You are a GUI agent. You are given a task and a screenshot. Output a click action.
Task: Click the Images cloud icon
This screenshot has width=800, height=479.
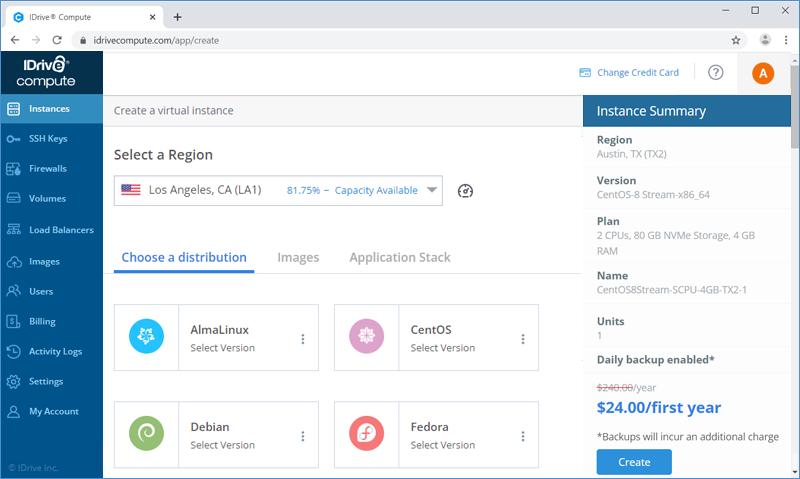(x=14, y=262)
